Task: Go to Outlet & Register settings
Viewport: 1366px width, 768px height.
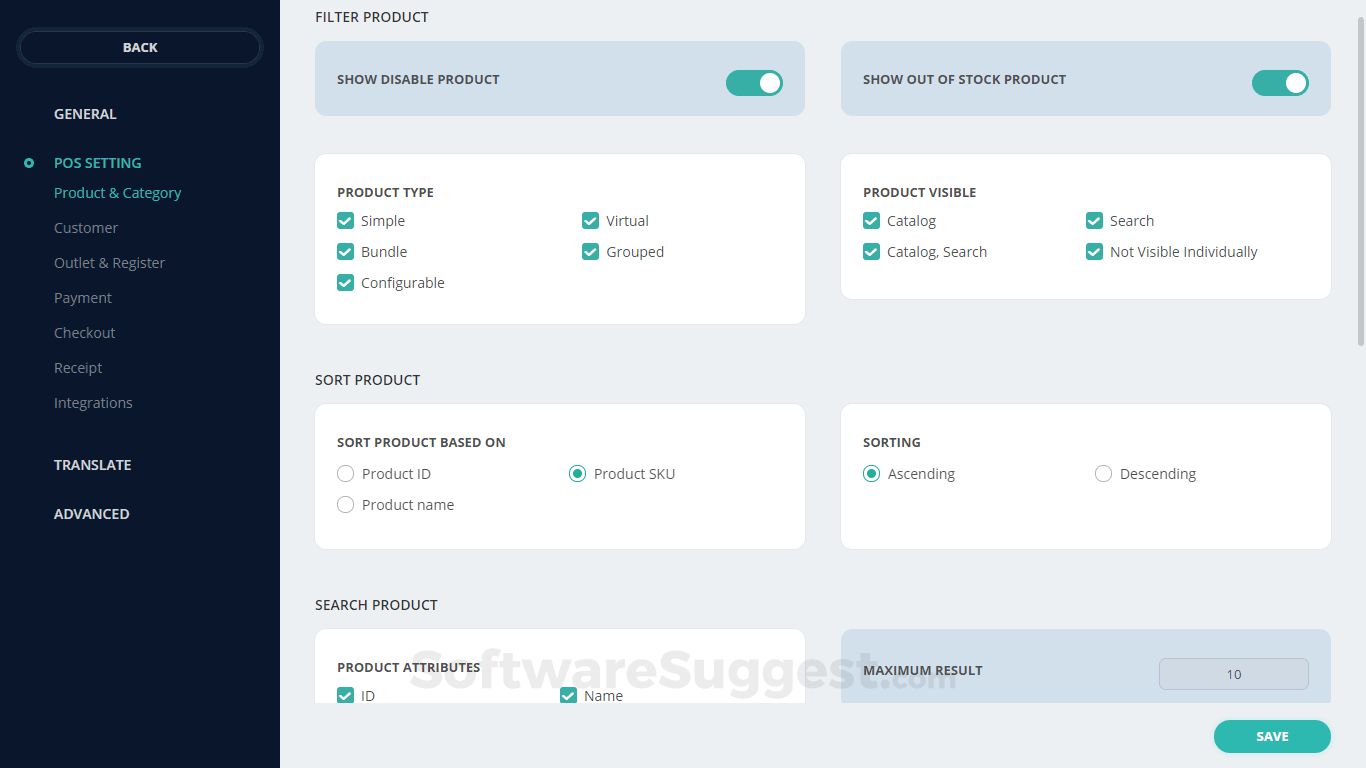Action: 109,263
